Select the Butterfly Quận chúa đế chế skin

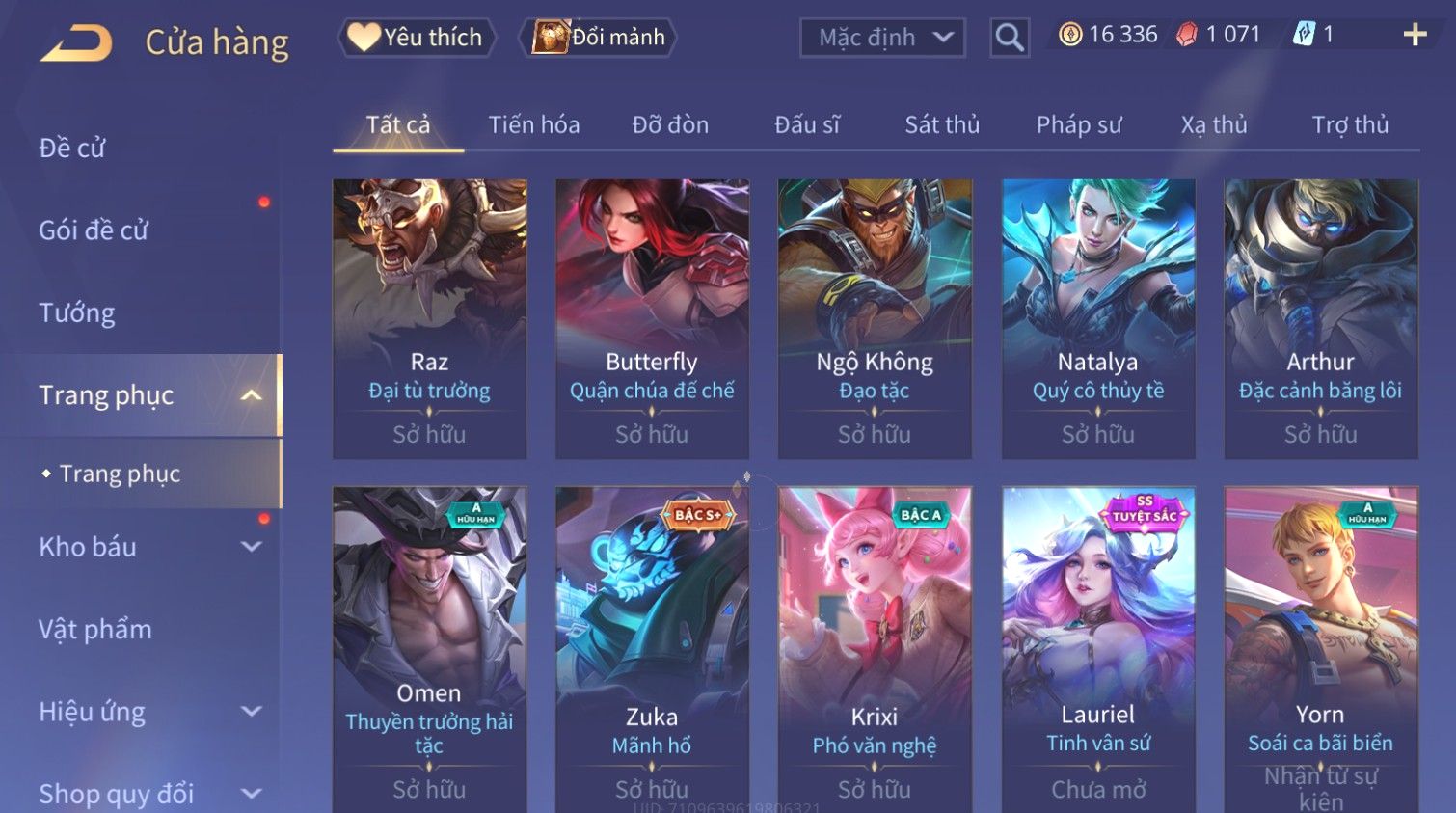click(x=652, y=318)
